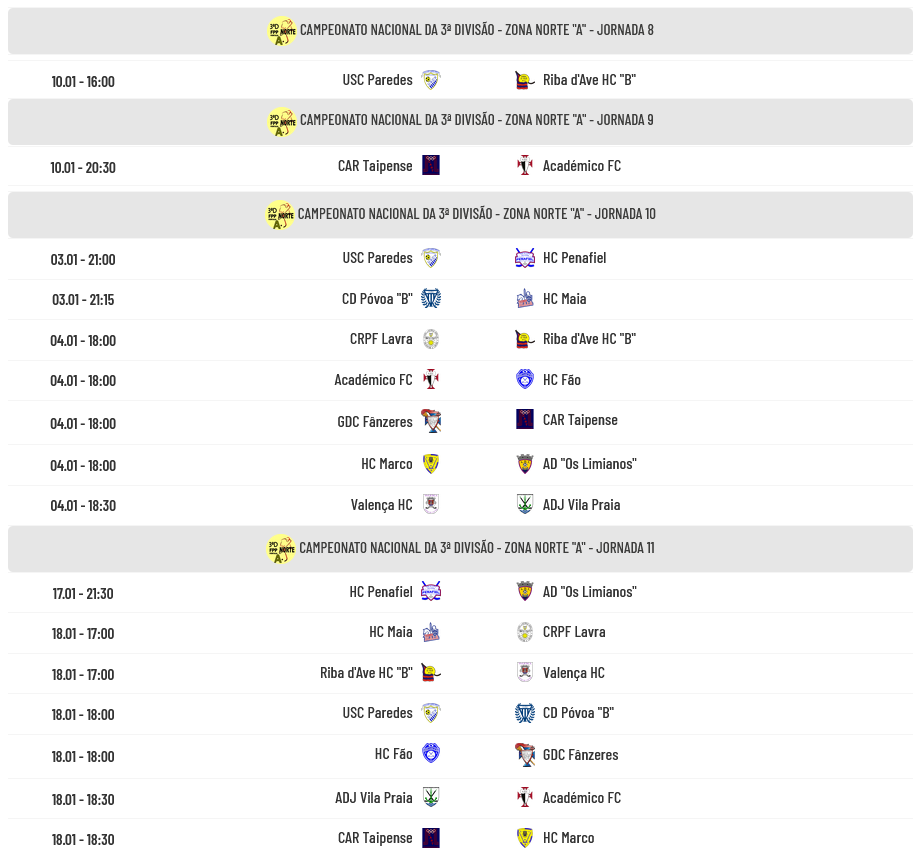Select Valença HC team name in Jornada 10
Image resolution: width=920 pixels, height=858 pixels.
coord(381,505)
